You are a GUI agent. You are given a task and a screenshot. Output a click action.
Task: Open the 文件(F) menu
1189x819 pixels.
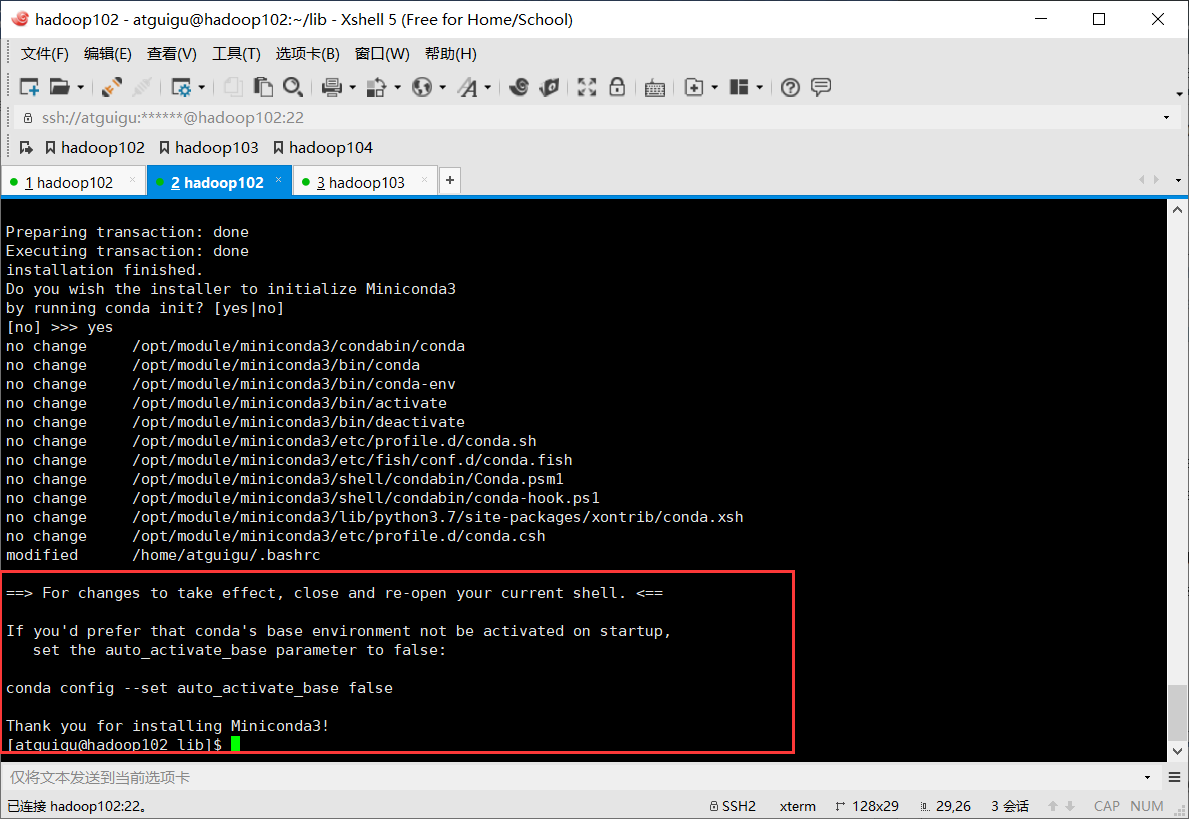point(45,54)
